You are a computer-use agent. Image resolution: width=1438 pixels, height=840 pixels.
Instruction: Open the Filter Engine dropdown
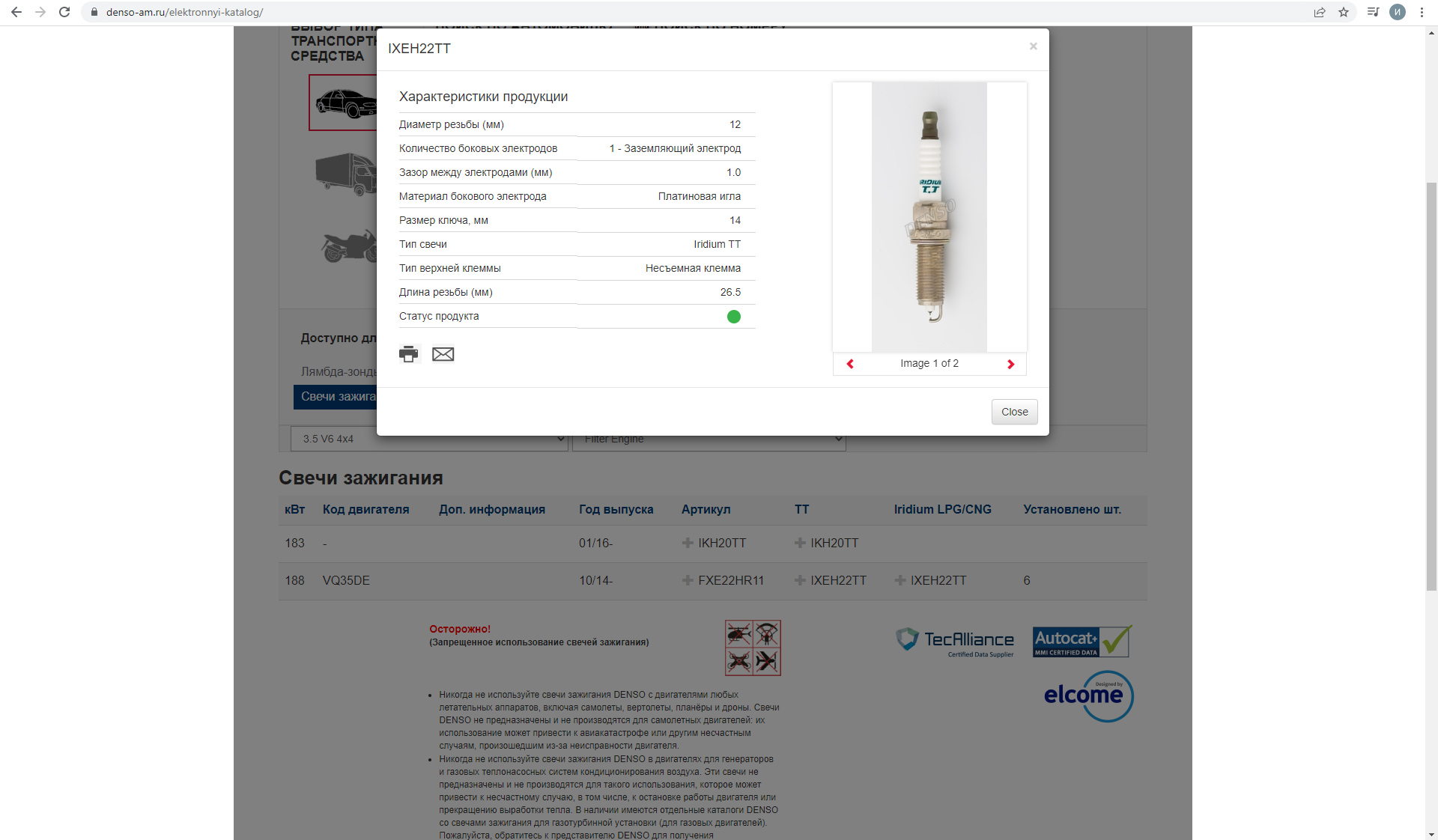[709, 439]
